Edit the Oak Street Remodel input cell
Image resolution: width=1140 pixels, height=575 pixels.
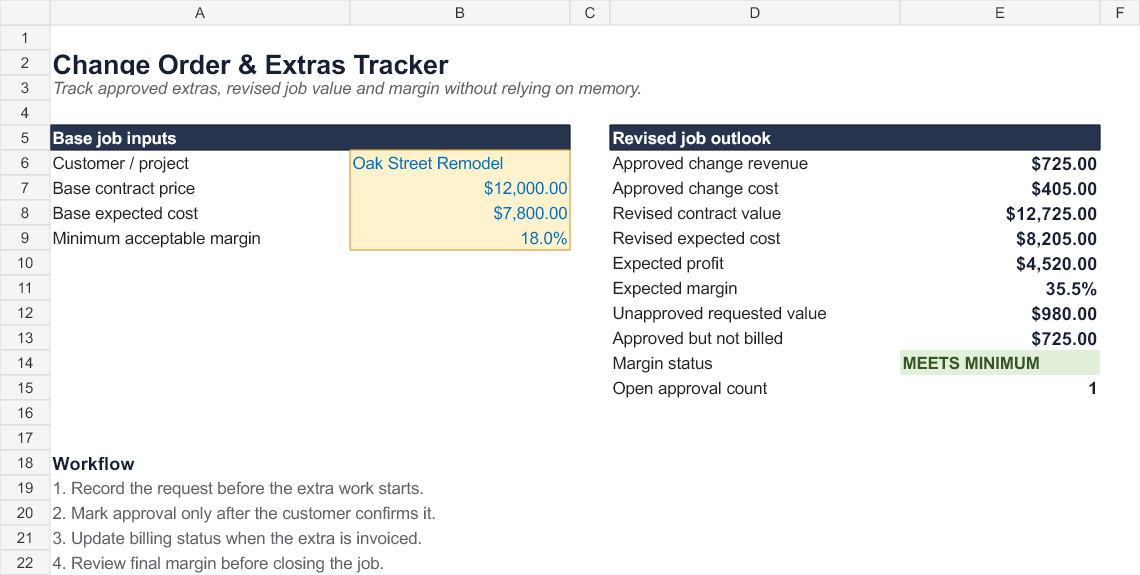459,164
